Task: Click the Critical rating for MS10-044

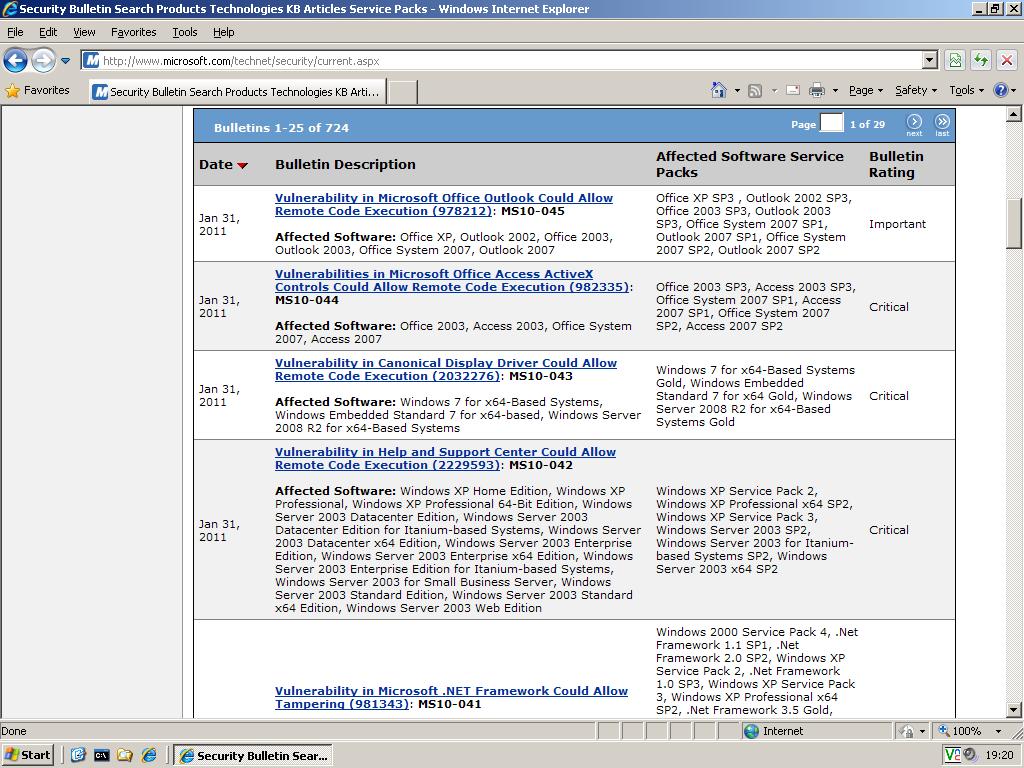Action: click(888, 307)
